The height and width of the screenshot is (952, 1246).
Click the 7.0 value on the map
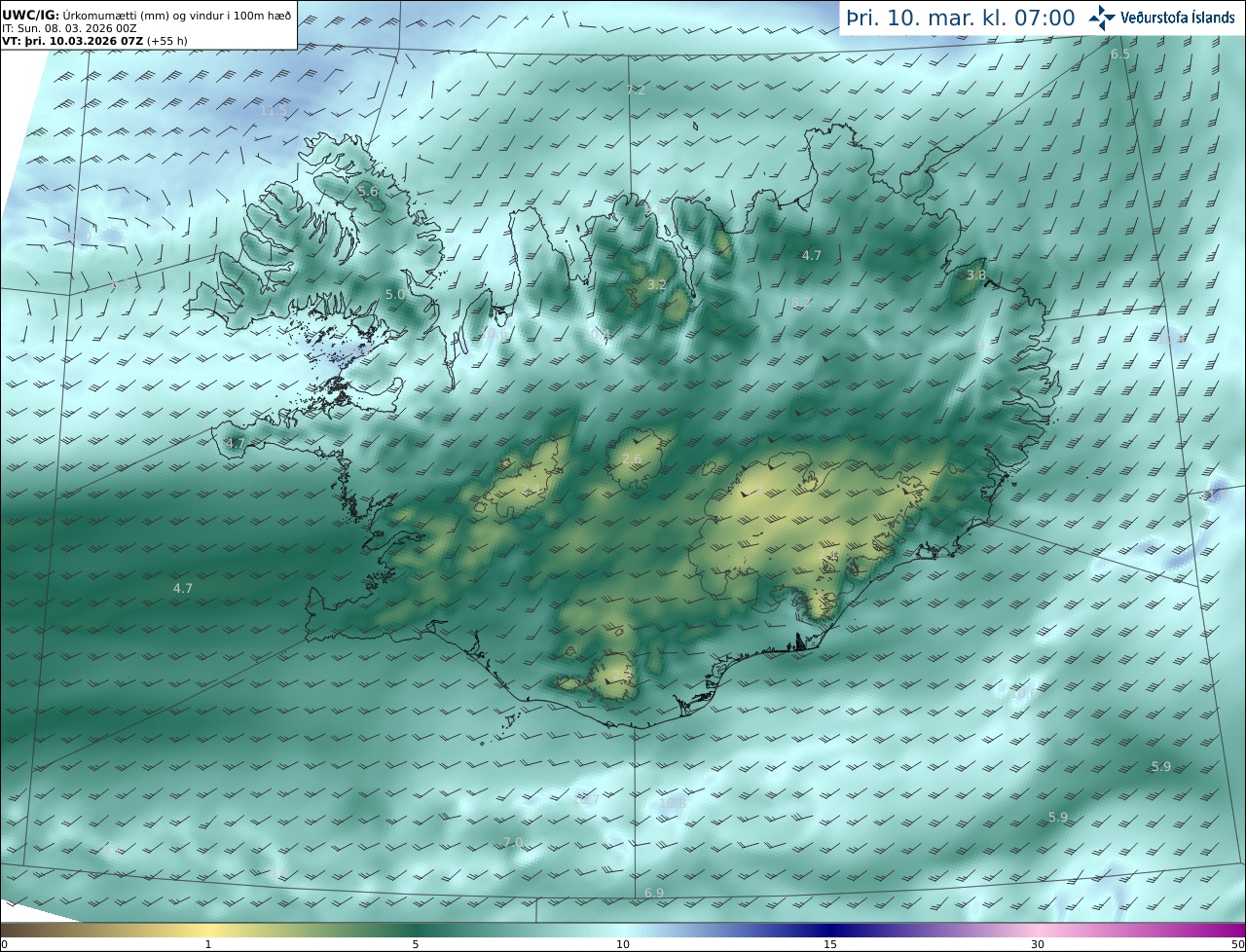click(x=513, y=842)
